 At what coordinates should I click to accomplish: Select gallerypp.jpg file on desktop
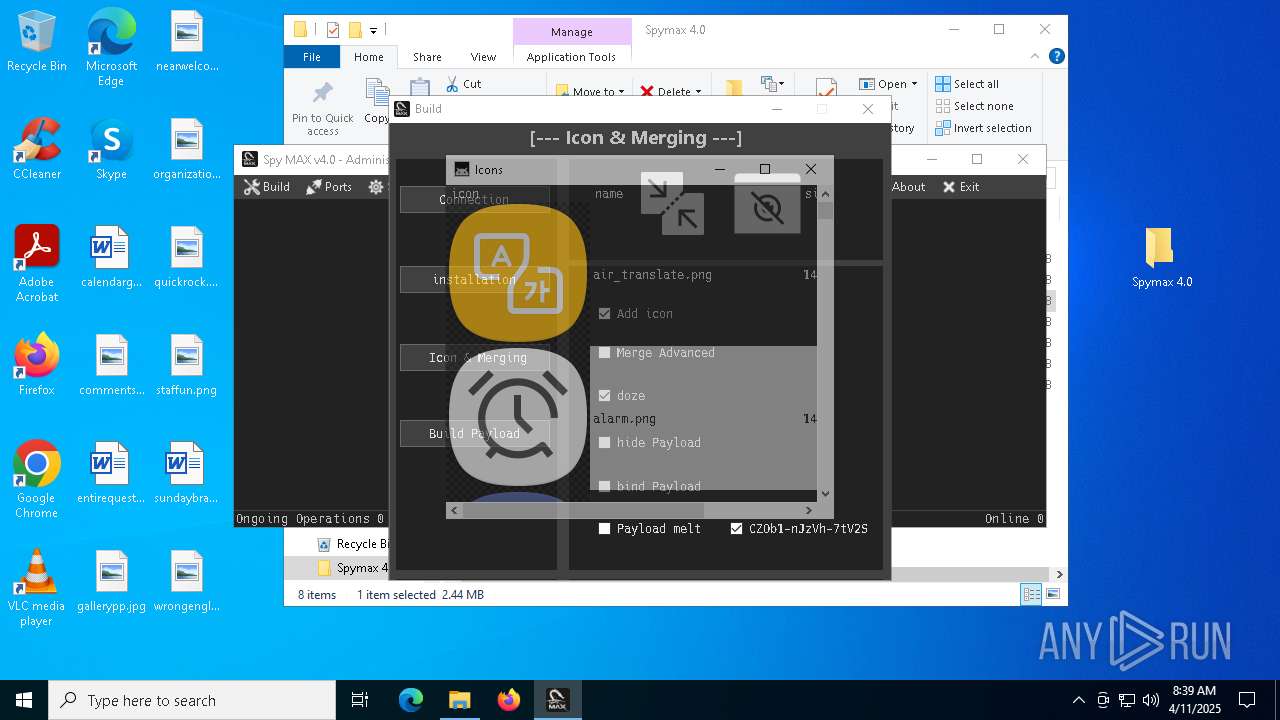coord(111,581)
